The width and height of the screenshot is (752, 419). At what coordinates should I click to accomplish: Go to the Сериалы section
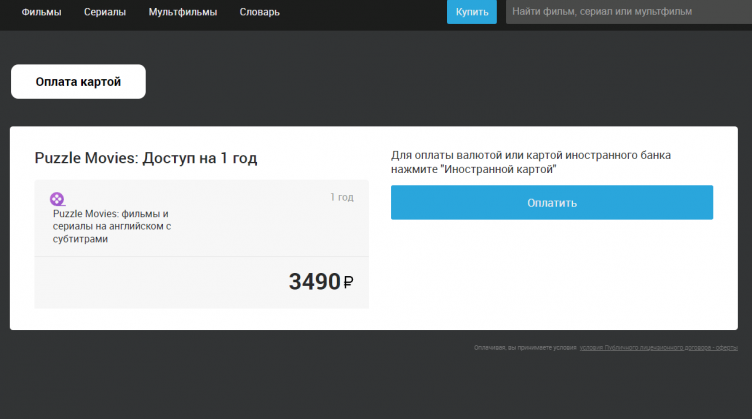[x=104, y=12]
